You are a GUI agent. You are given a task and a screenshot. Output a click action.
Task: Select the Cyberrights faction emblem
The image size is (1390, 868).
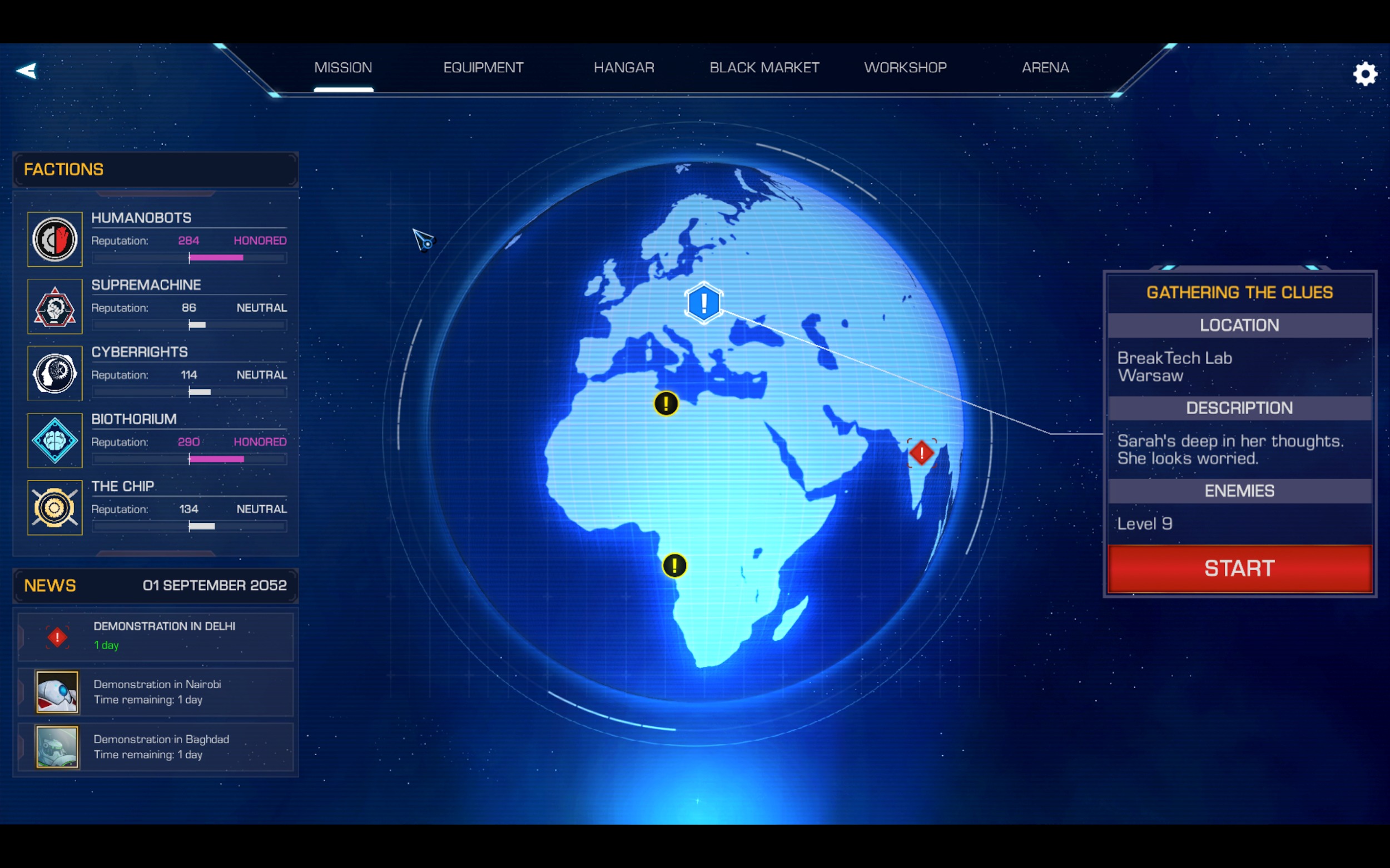(x=54, y=373)
